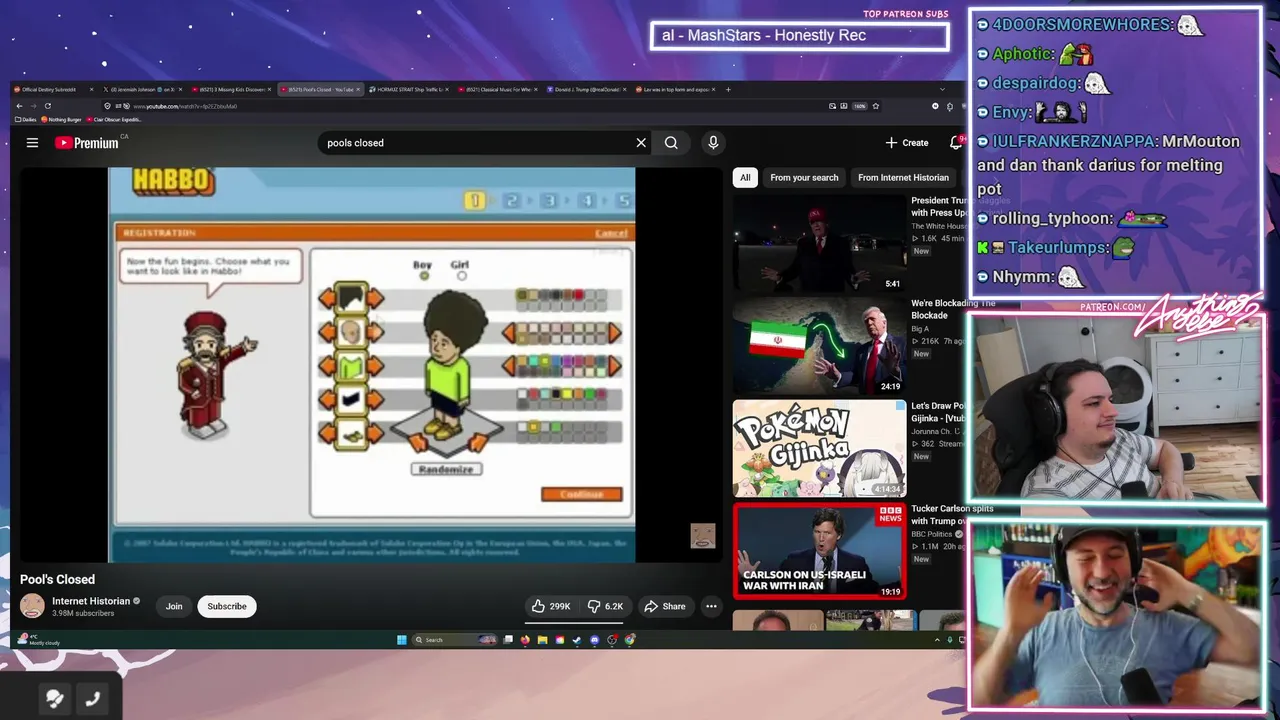Switch to 'Classical Music' browser tab

[x=498, y=89]
